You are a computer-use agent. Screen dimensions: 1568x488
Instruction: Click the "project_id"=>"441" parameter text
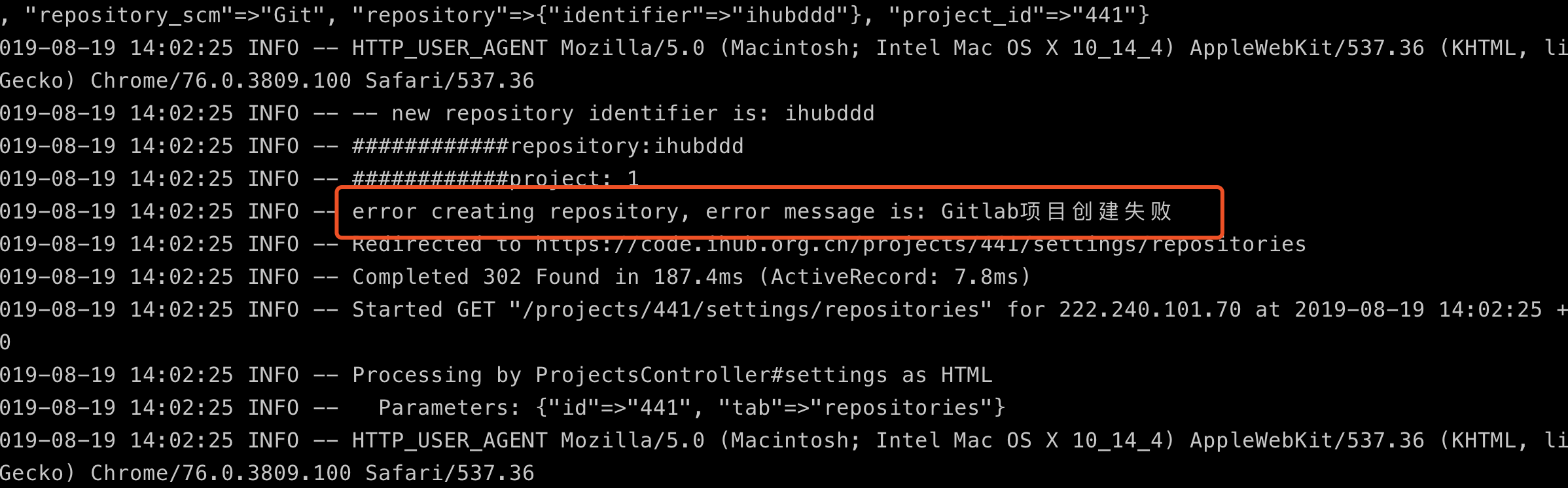(x=1012, y=16)
